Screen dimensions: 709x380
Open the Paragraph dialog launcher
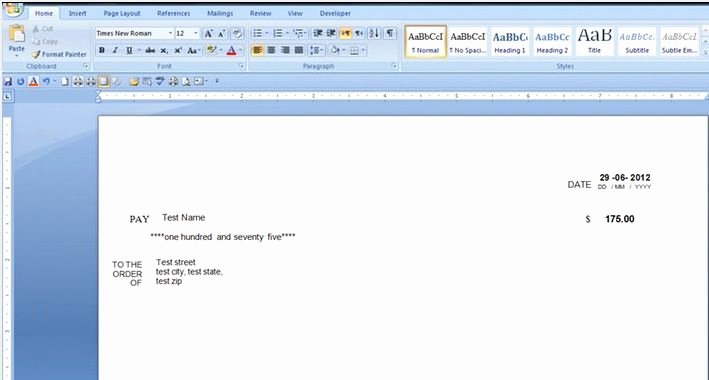tap(394, 66)
